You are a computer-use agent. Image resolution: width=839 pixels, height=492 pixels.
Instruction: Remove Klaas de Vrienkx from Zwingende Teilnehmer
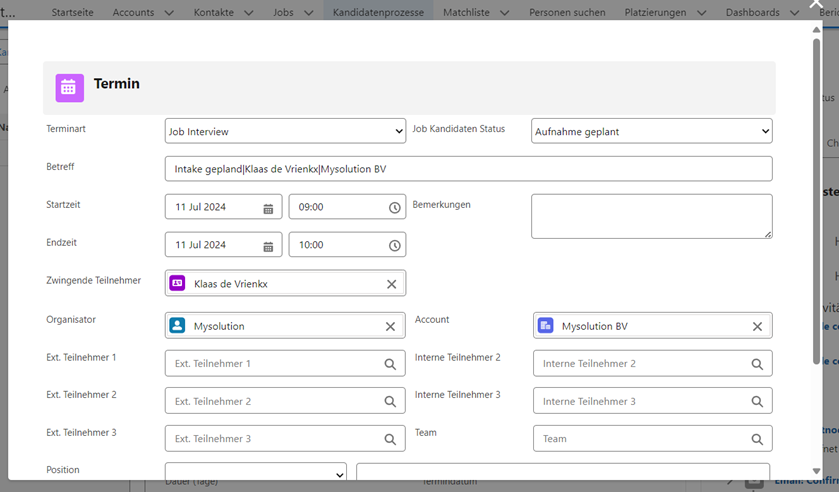coord(391,284)
